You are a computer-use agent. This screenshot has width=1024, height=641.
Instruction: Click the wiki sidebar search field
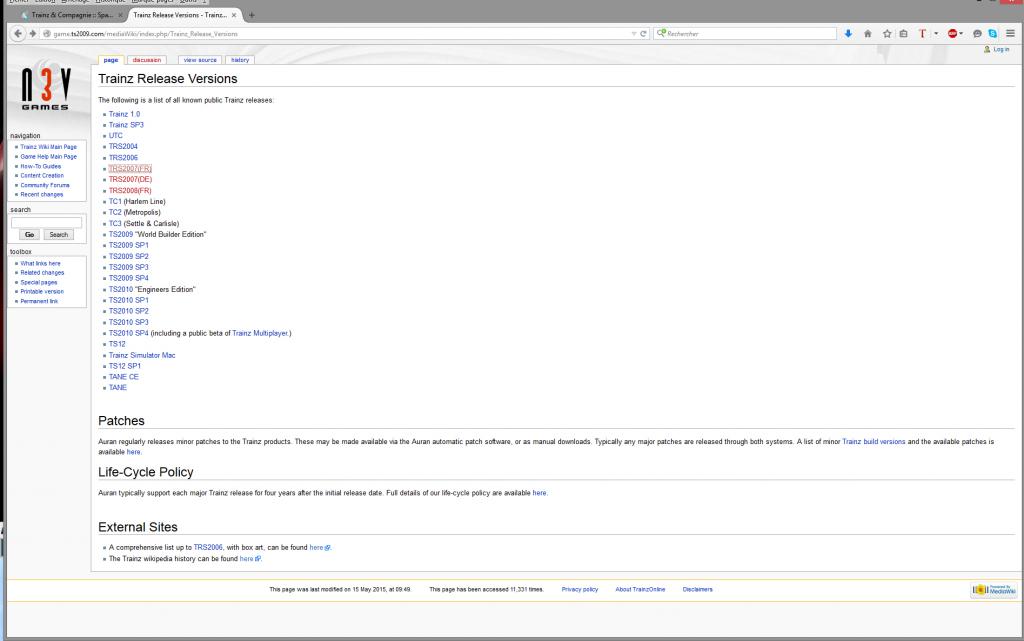coord(46,223)
